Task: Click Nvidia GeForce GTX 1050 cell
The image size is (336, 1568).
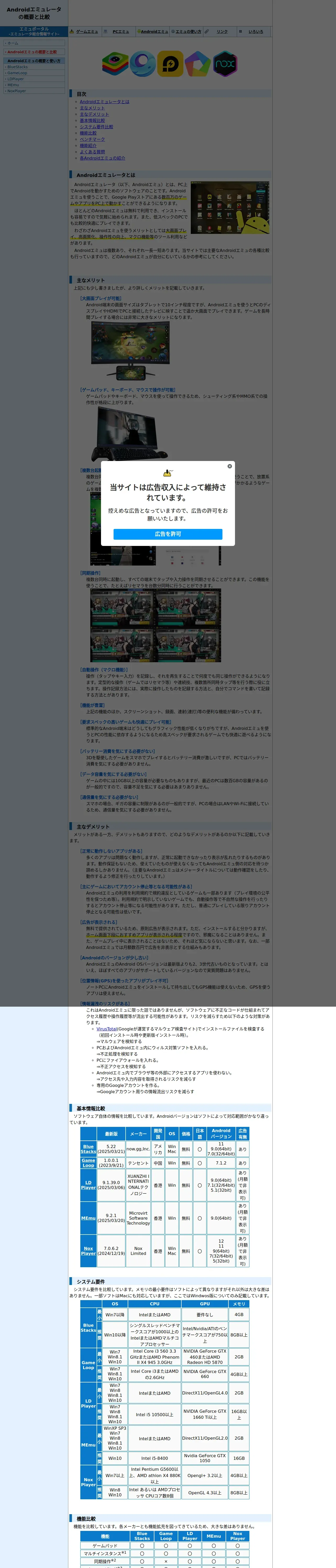Action: click(x=205, y=1459)
